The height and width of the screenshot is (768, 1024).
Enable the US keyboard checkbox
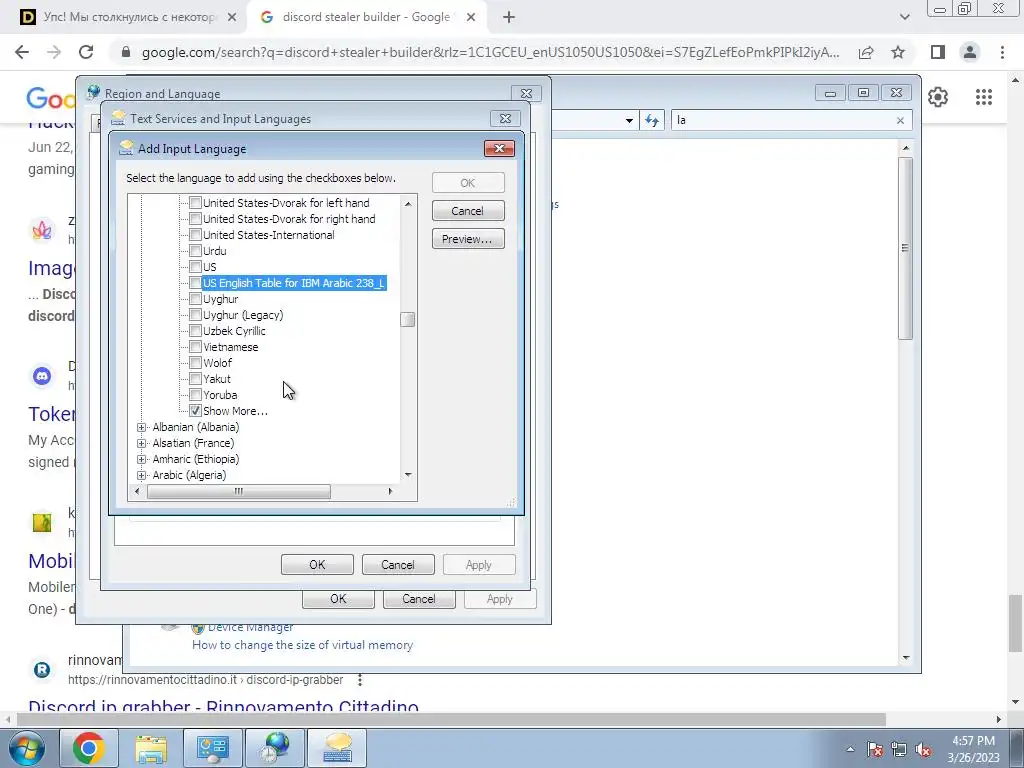pos(195,267)
